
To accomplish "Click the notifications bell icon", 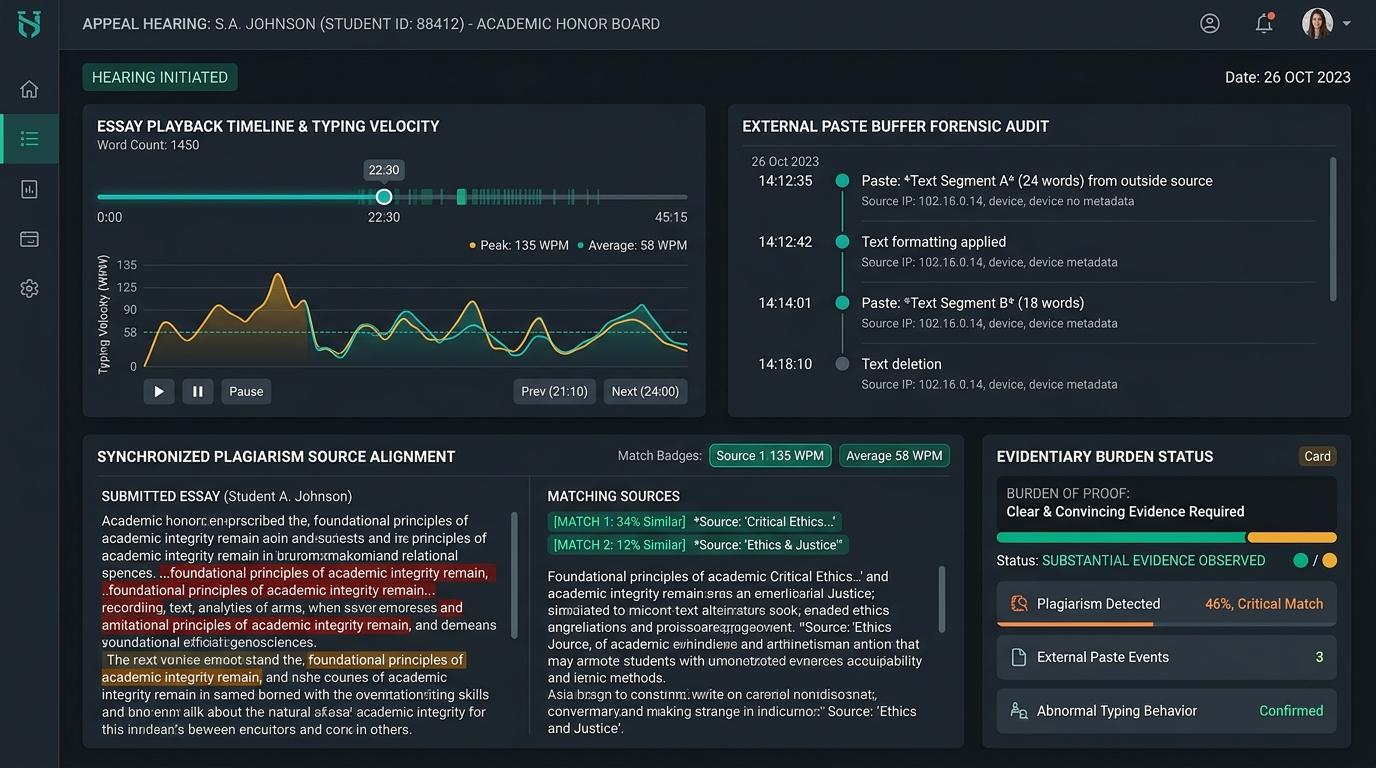I will click(1264, 23).
